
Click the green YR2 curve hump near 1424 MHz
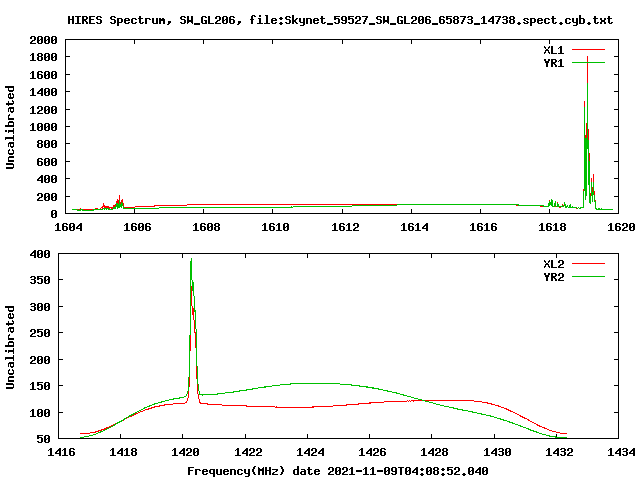pos(314,384)
